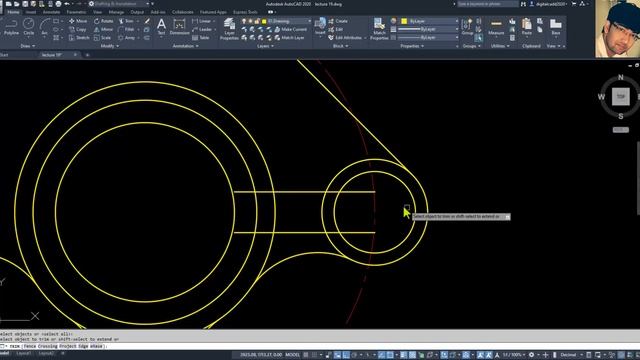This screenshot has height=360, width=640.
Task: Select the Arc tool
Action: point(44,27)
